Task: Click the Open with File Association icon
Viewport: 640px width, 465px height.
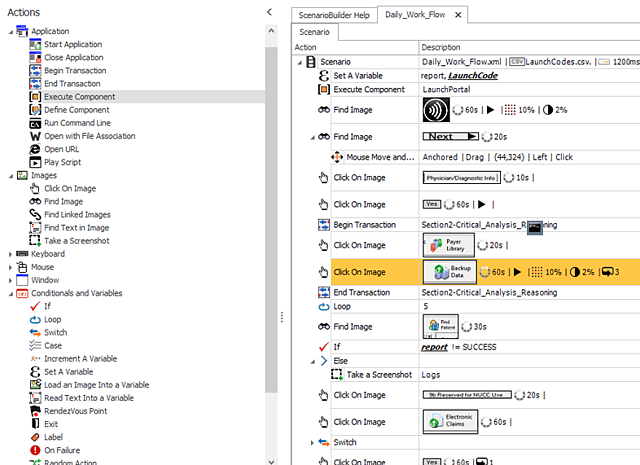Action: point(35,136)
